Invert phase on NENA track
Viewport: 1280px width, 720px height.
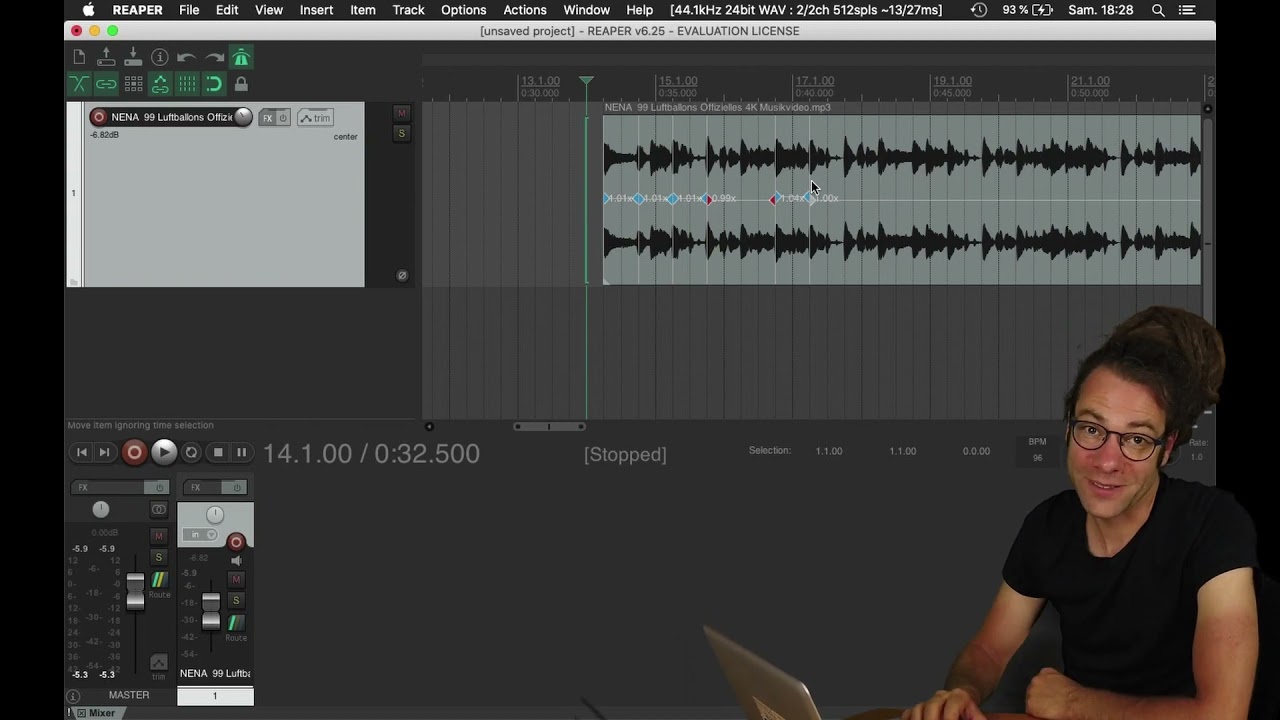pyautogui.click(x=402, y=276)
